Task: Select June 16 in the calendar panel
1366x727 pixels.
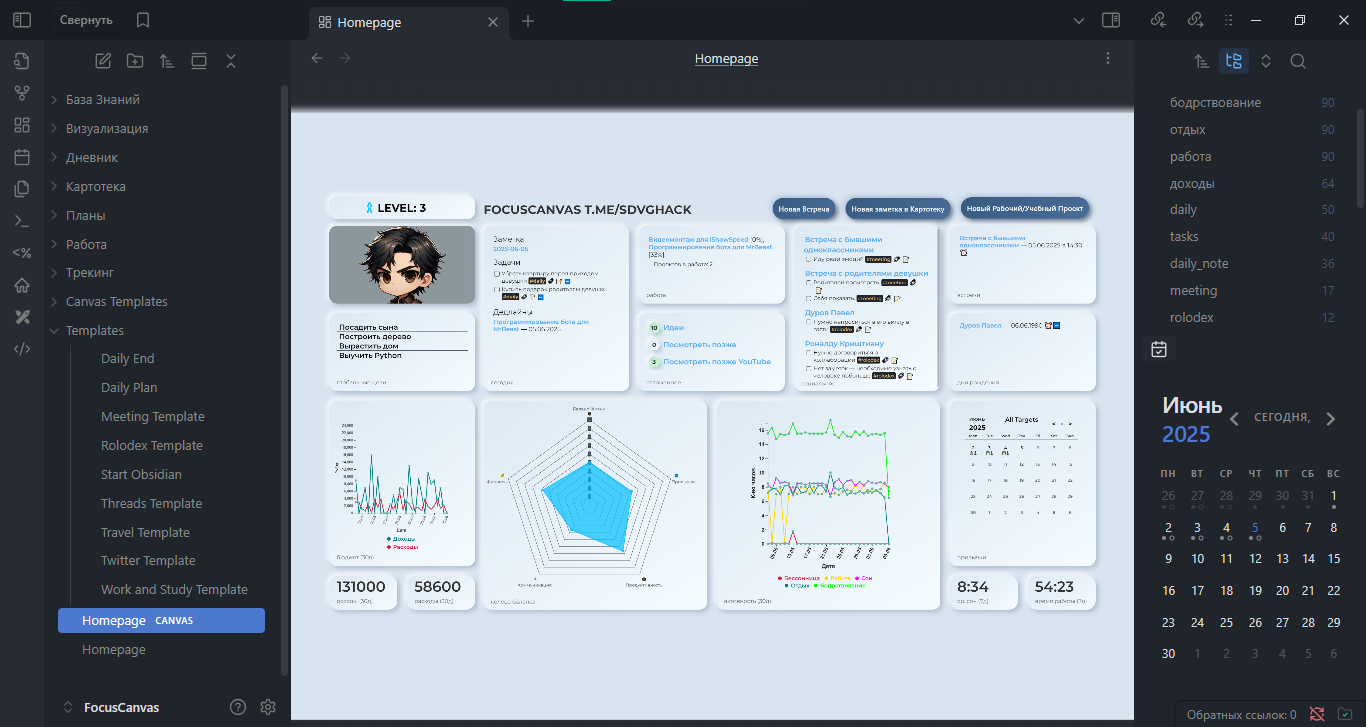Action: pos(1168,590)
